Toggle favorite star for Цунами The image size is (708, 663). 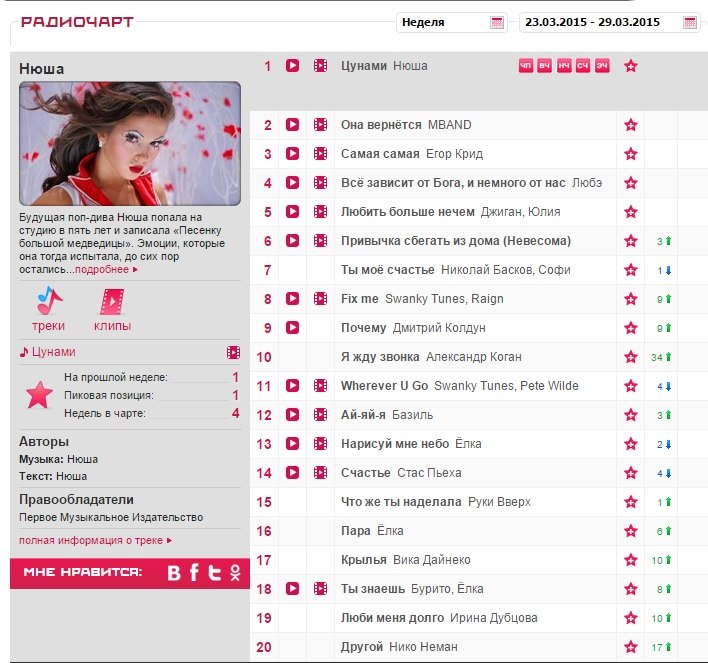[x=630, y=66]
